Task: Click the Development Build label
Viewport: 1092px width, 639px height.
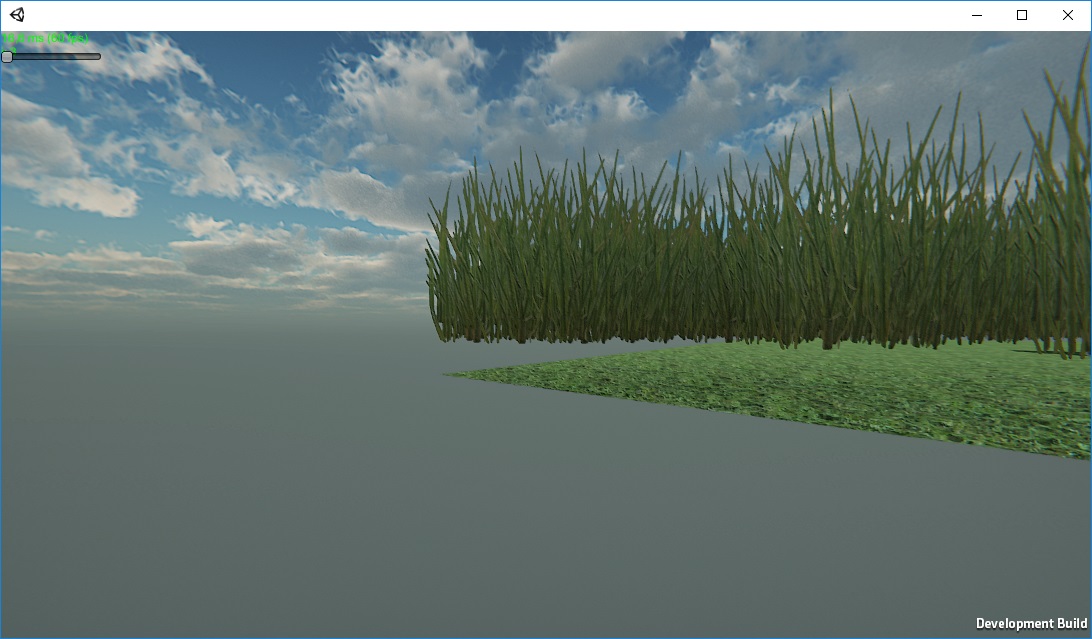Action: (x=1031, y=624)
